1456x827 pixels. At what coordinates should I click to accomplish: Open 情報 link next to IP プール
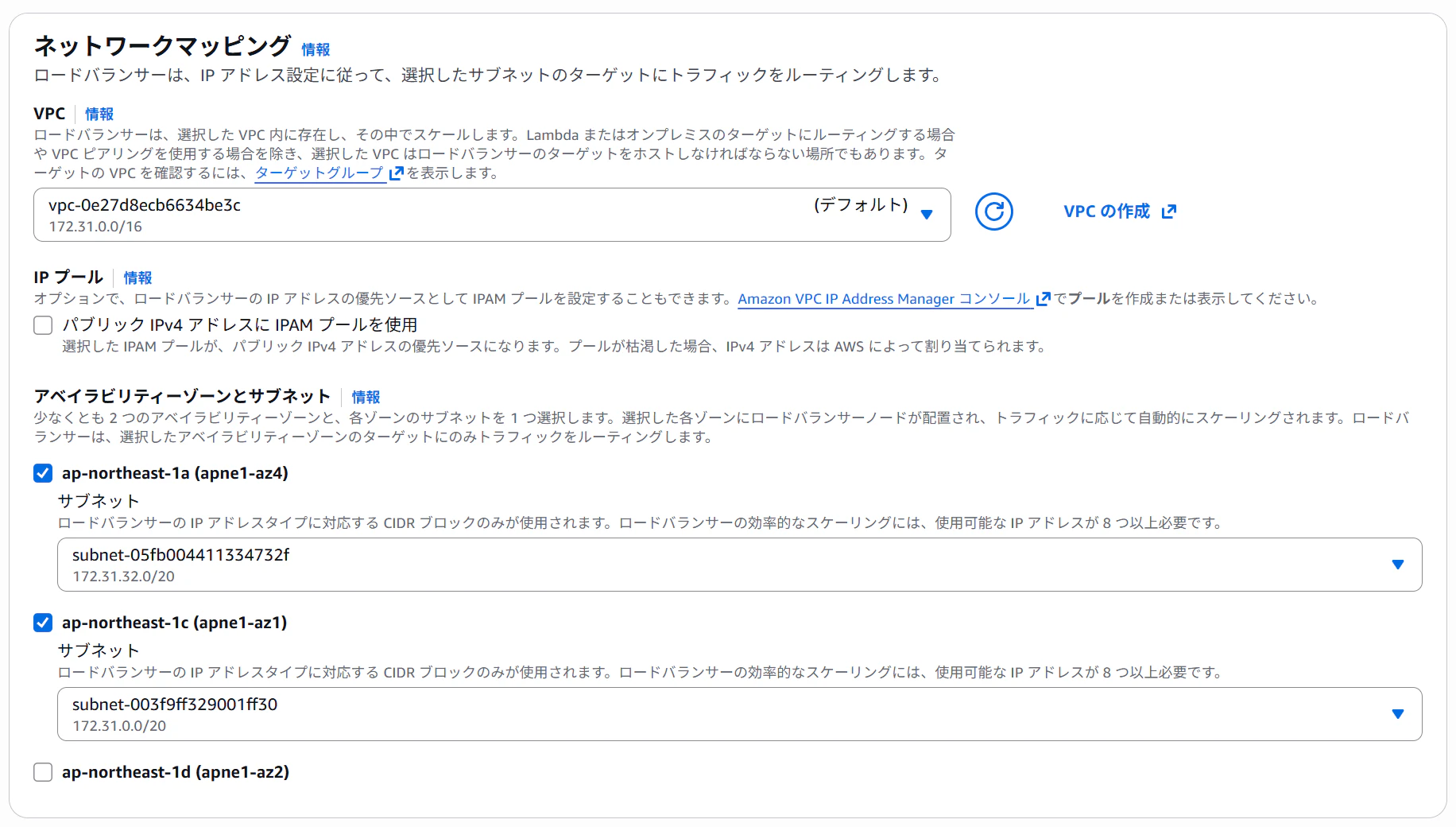[x=137, y=278]
